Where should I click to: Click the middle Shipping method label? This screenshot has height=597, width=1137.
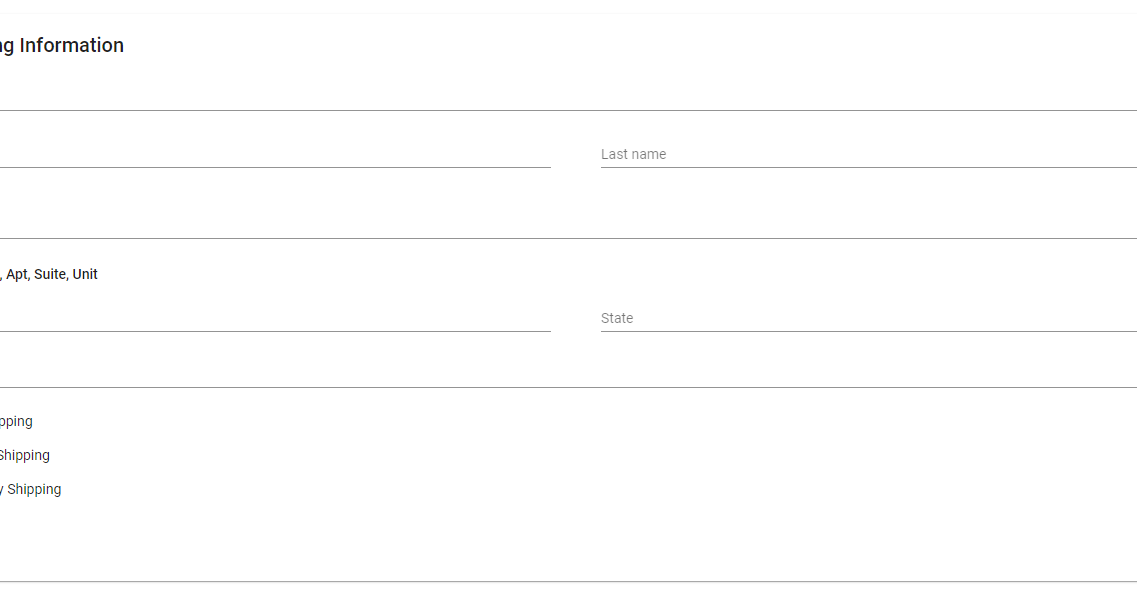[25, 455]
